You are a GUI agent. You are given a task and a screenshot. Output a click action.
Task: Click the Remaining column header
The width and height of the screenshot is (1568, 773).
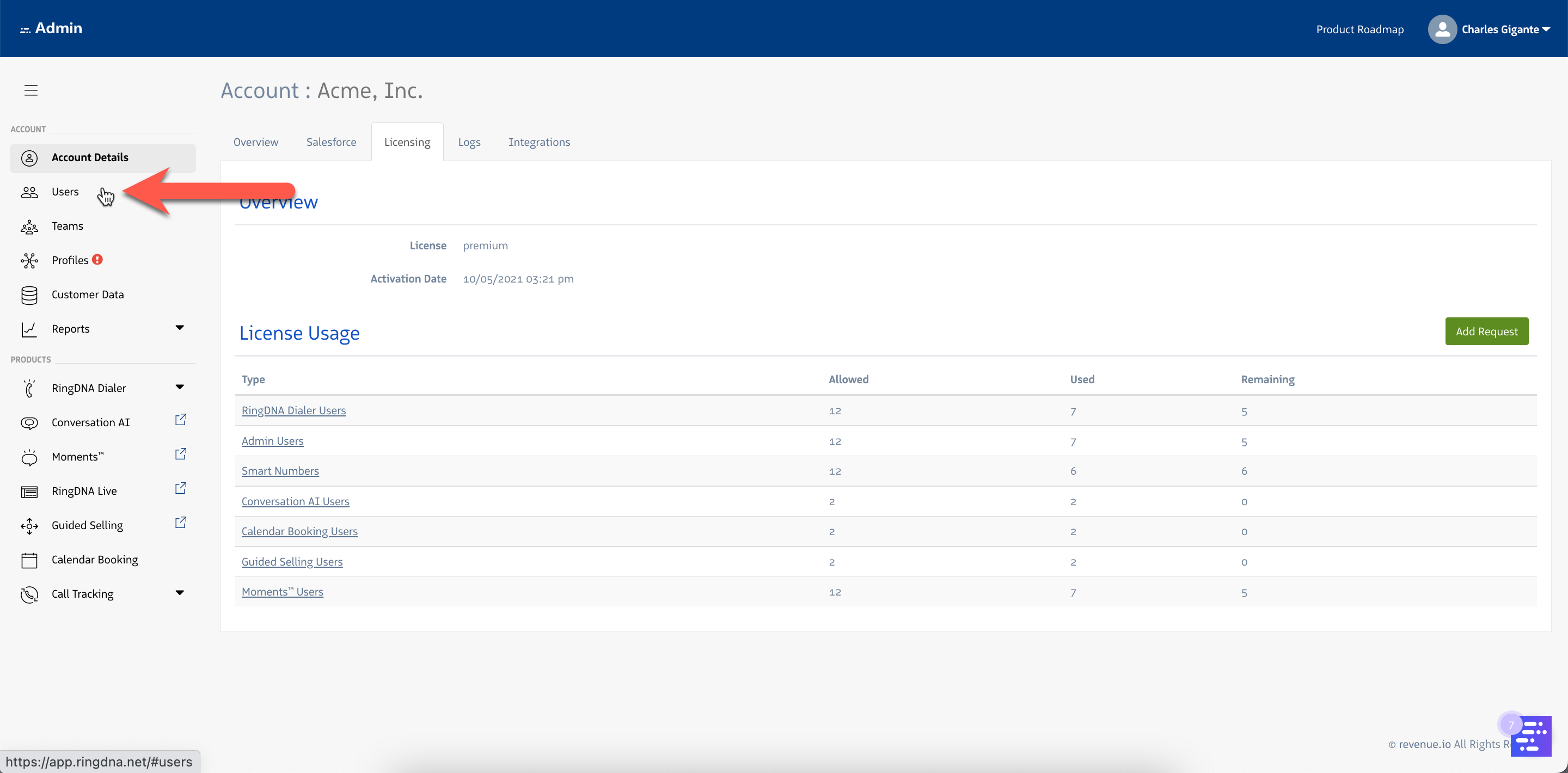tap(1267, 379)
